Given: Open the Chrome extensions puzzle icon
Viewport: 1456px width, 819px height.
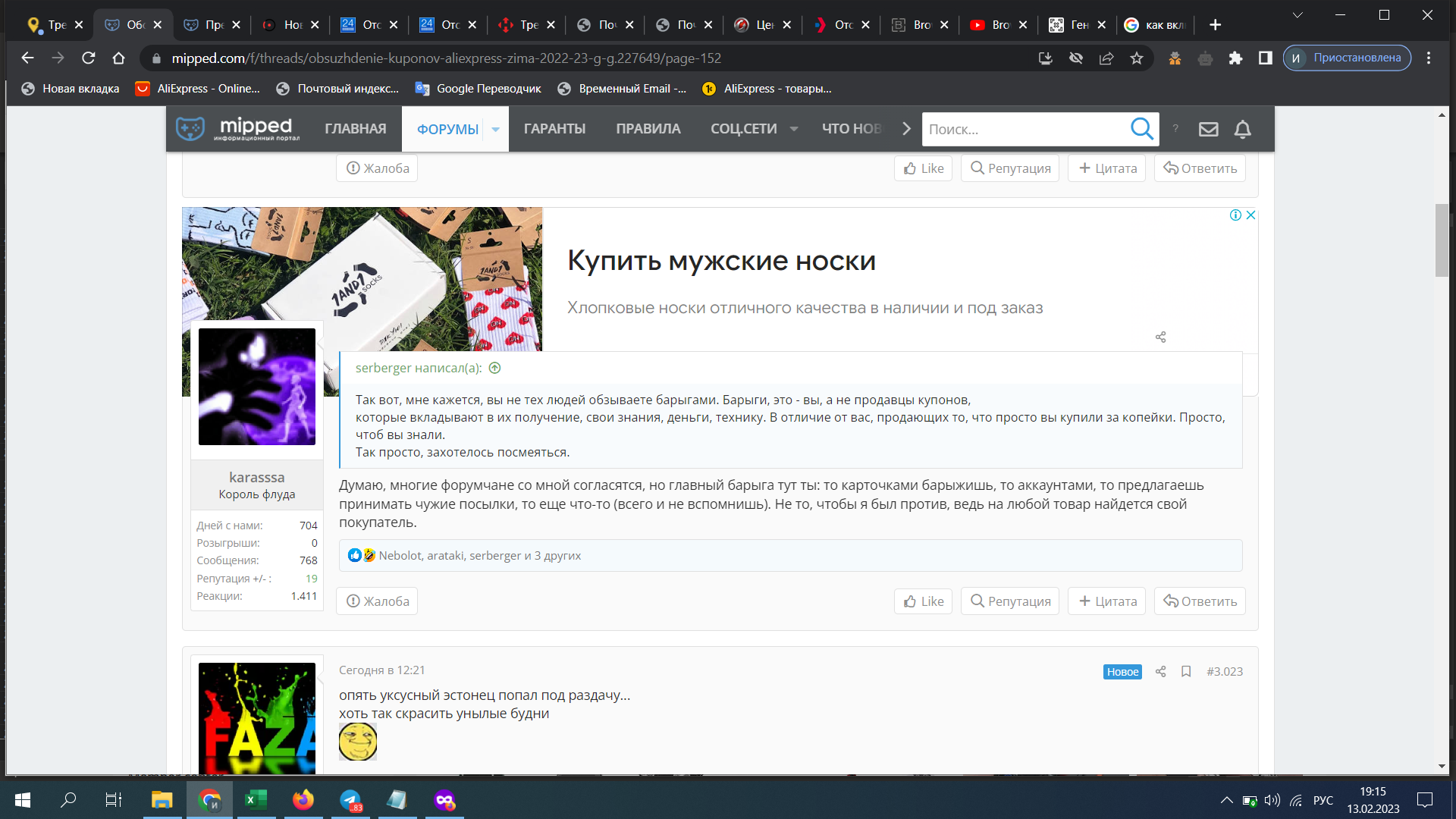Looking at the screenshot, I should tap(1235, 58).
